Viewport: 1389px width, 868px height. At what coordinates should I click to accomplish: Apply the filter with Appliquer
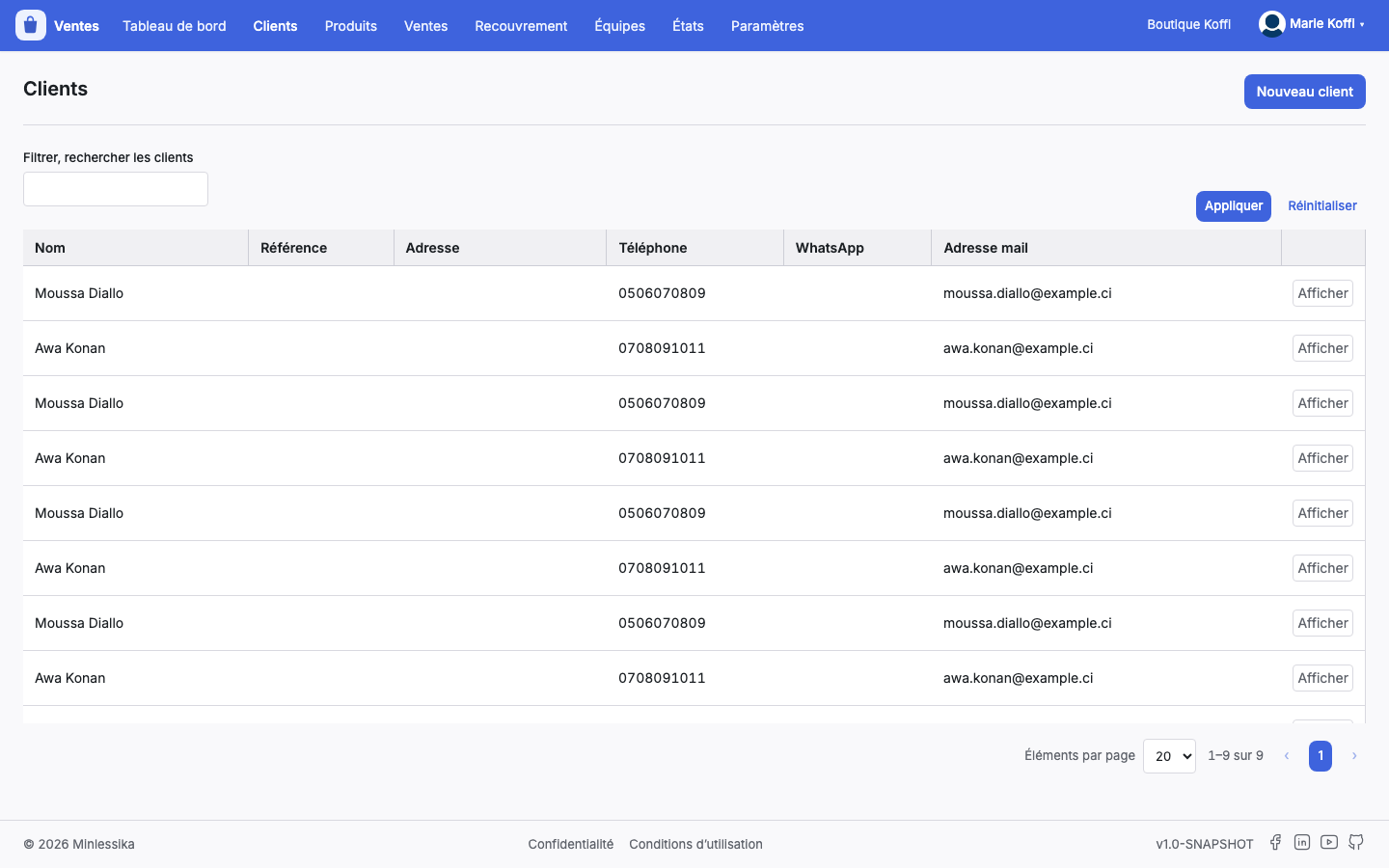[x=1233, y=206]
